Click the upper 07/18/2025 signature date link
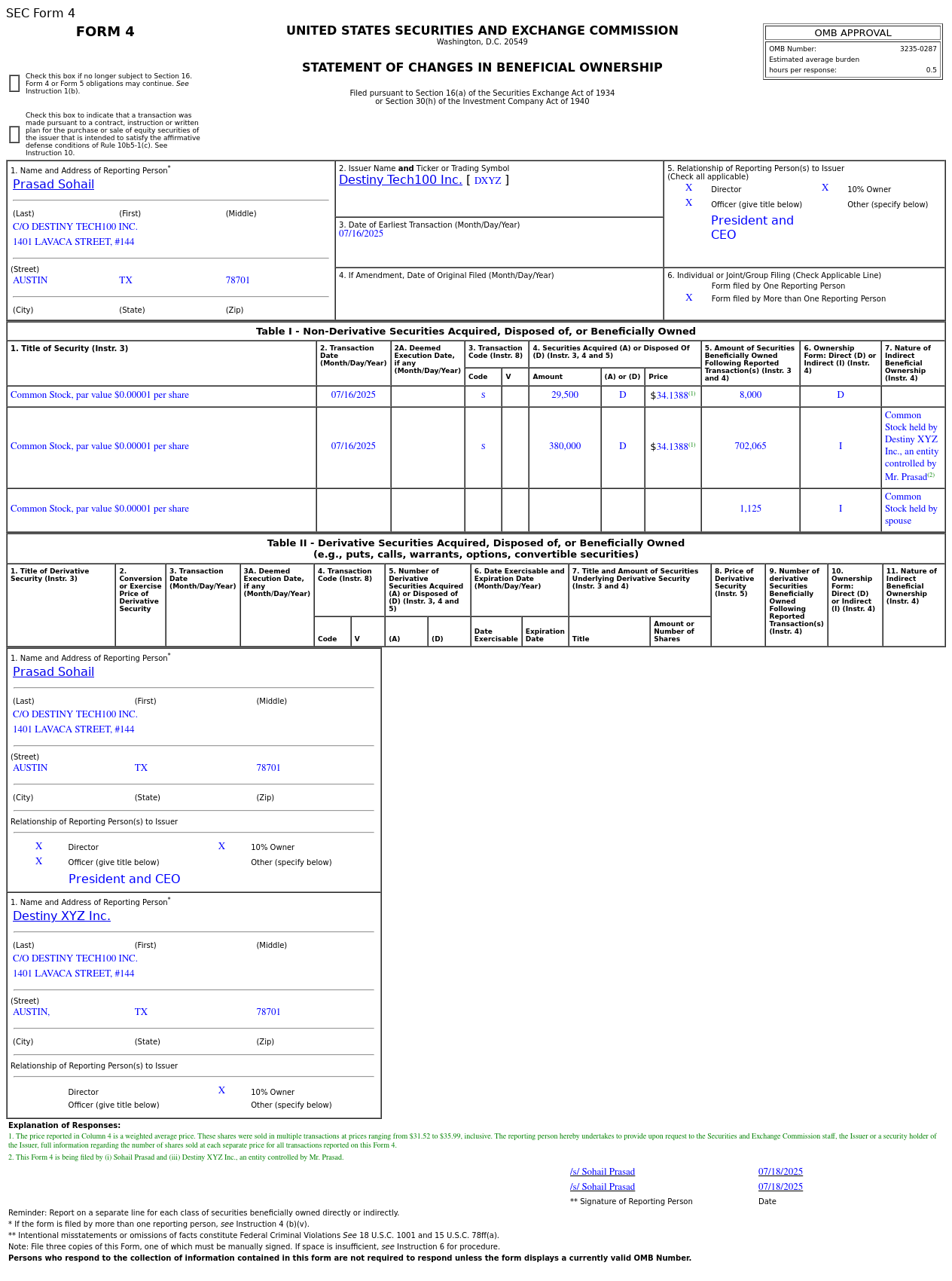 (780, 1172)
